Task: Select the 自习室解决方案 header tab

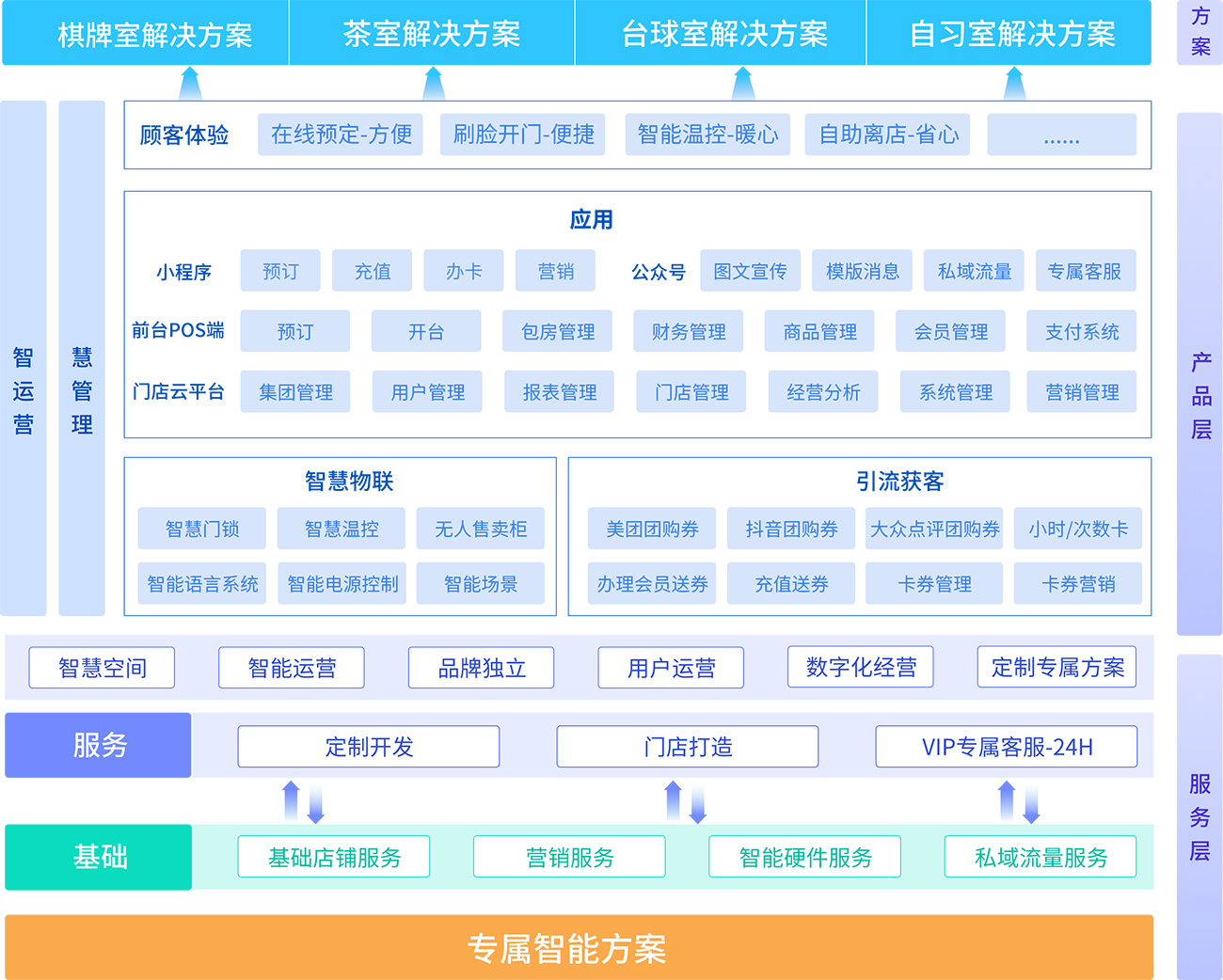Action: tap(1009, 33)
